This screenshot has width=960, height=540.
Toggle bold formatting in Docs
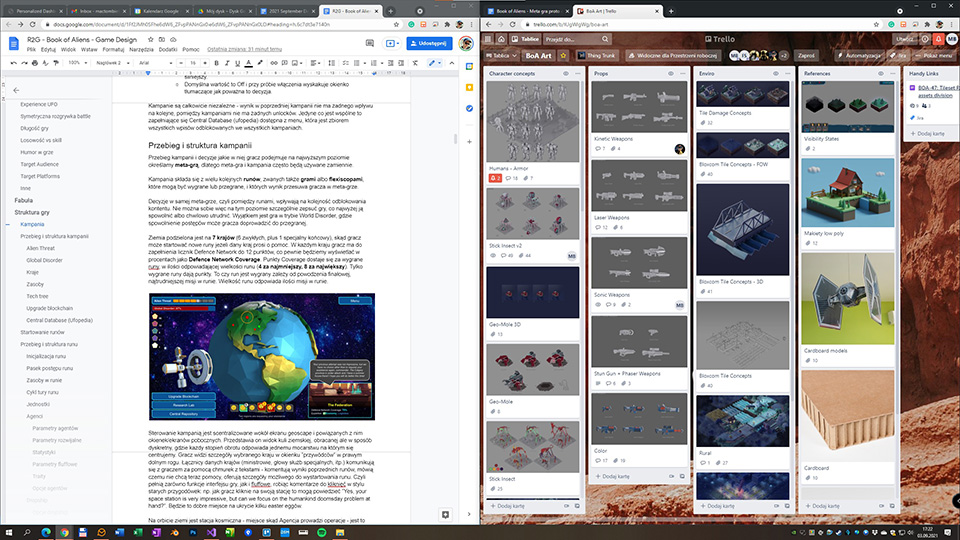pos(217,63)
